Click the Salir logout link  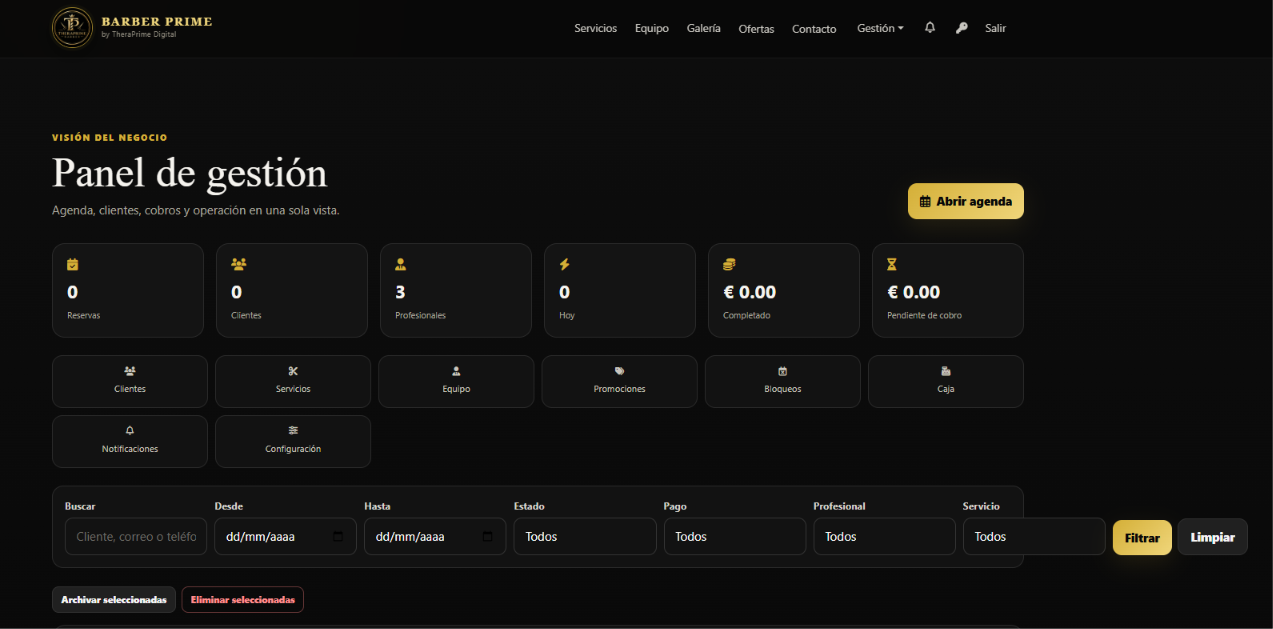pyautogui.click(x=995, y=28)
